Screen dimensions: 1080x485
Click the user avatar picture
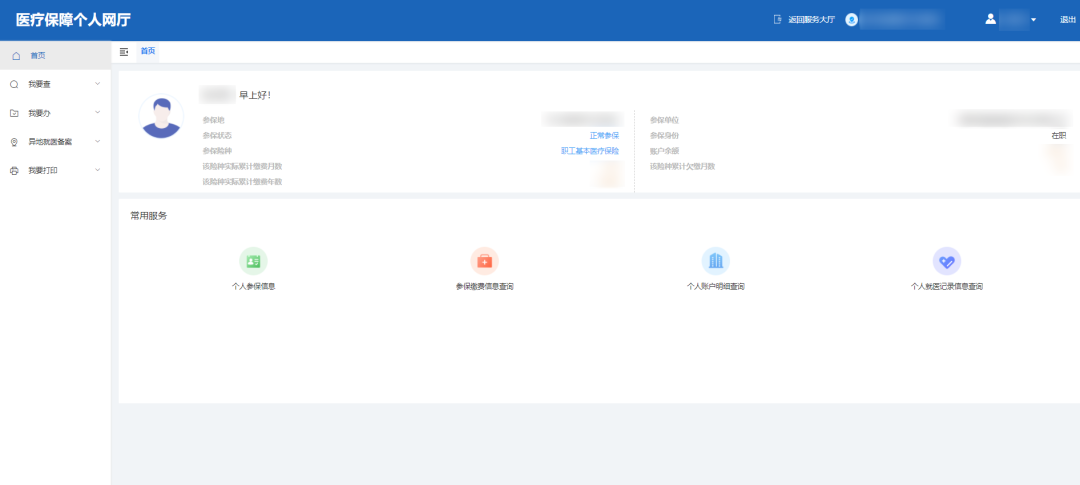(x=161, y=116)
